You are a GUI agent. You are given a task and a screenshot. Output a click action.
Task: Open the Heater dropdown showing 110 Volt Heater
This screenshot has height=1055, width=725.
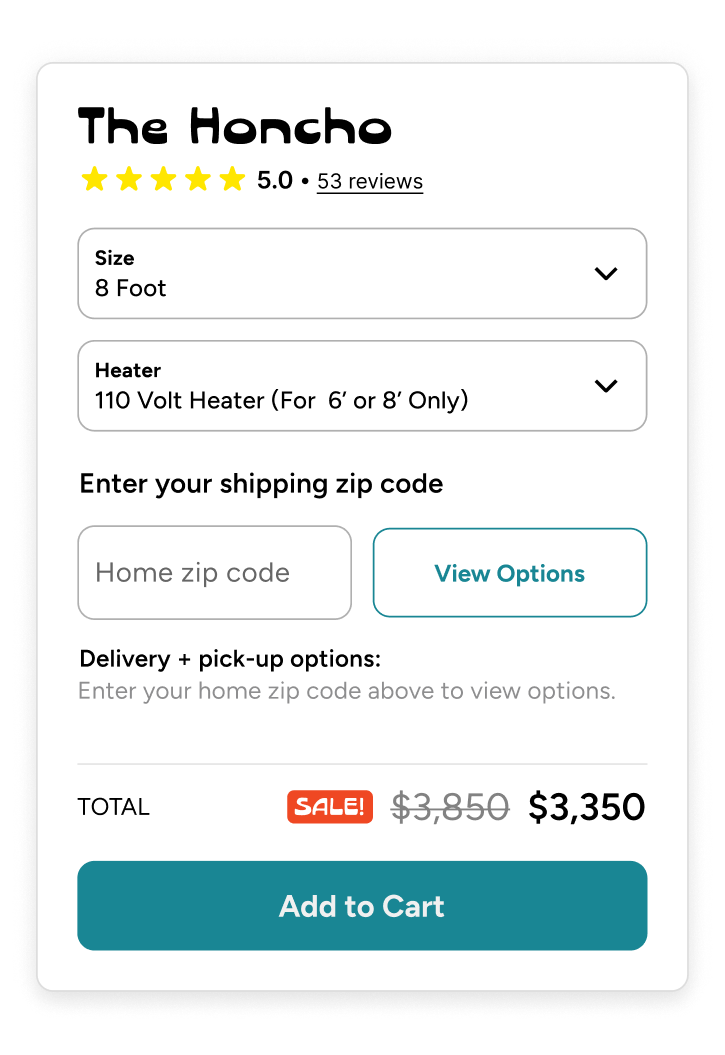[x=362, y=386]
